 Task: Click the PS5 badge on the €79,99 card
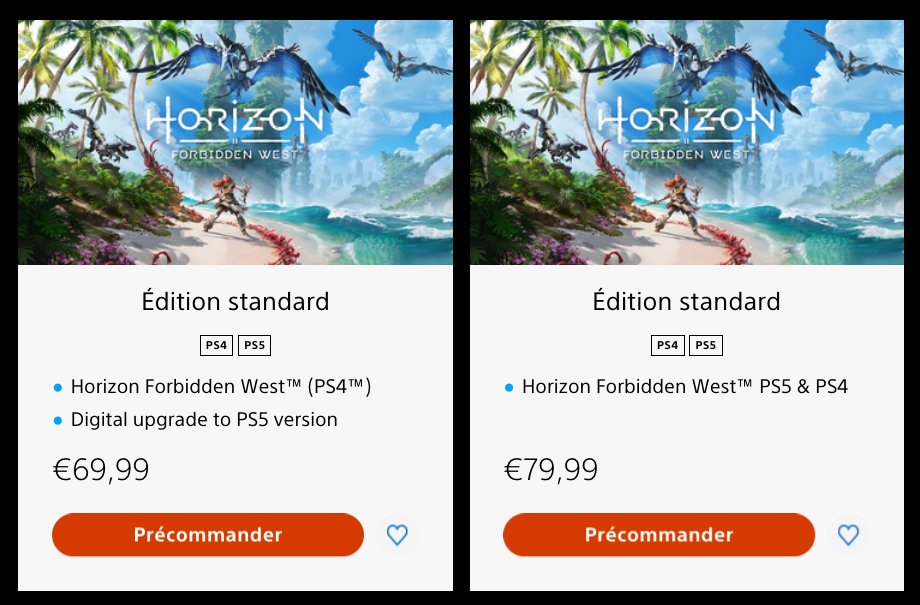705,346
